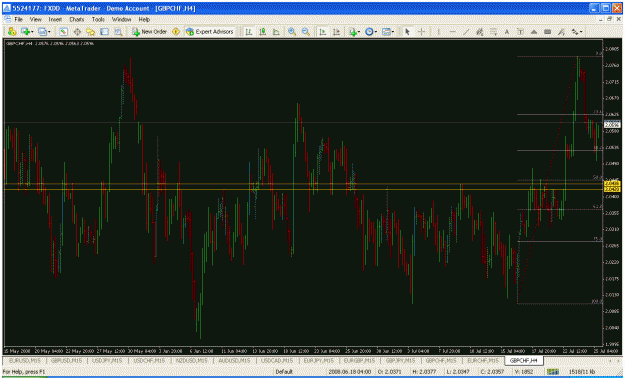Open the Market Watch window icon
625x378 pixels.
[63, 32]
